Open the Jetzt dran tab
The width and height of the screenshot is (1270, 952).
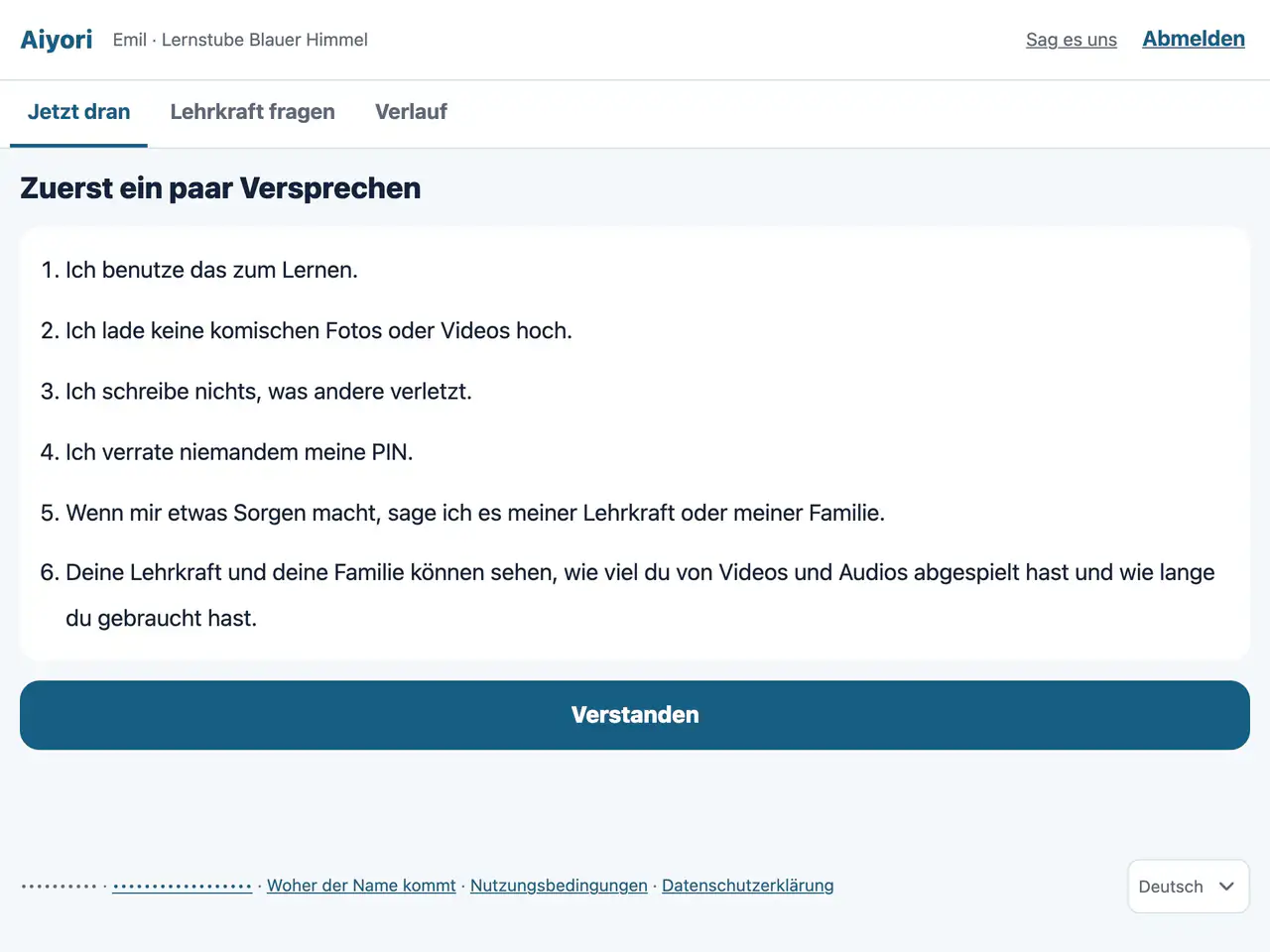tap(78, 112)
